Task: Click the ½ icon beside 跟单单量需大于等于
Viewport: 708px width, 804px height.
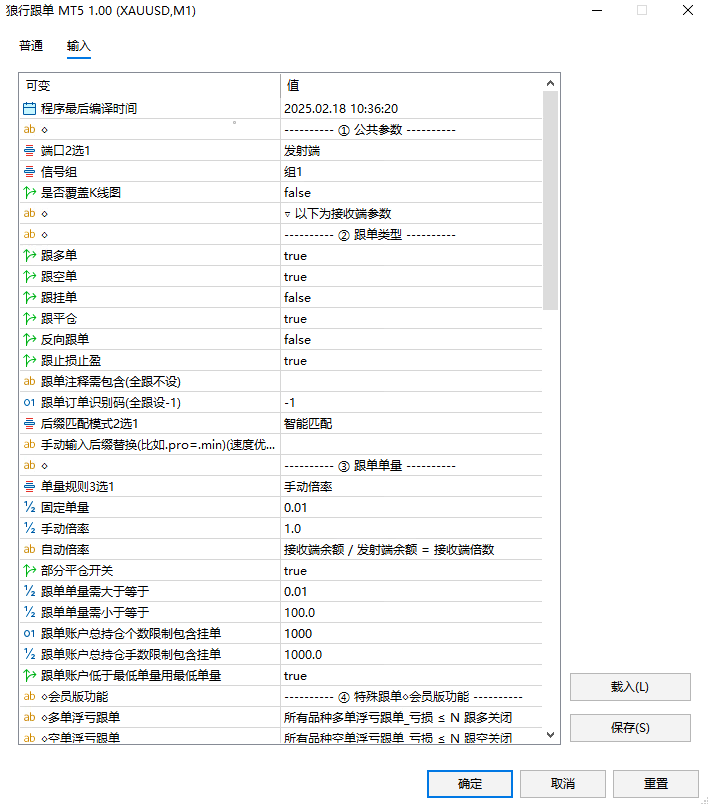Action: (30, 592)
